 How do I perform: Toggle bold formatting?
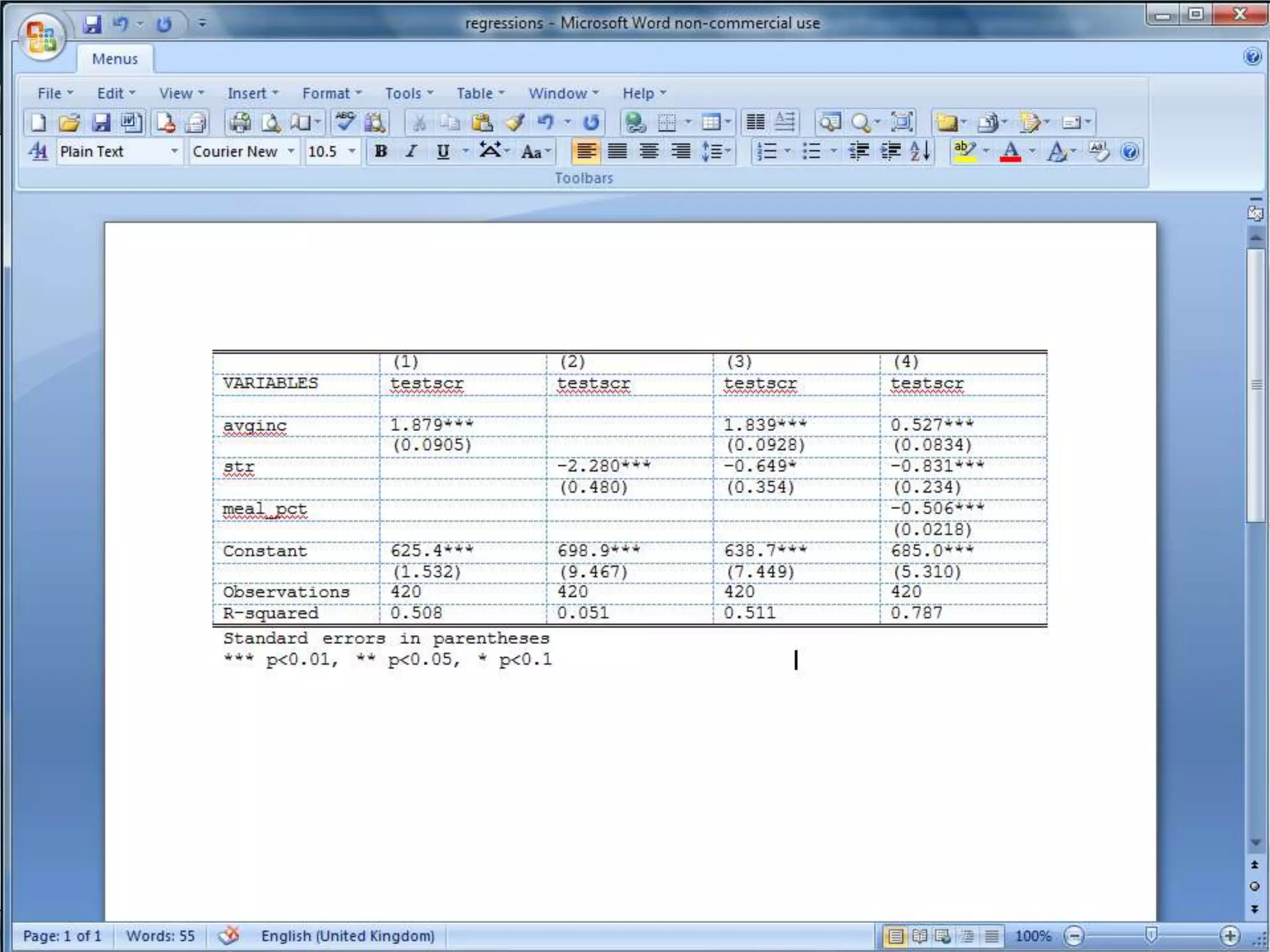tap(381, 151)
